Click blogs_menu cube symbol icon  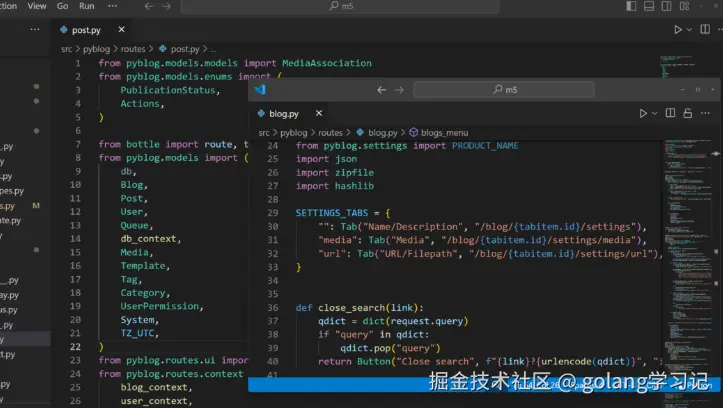pyautogui.click(x=414, y=133)
